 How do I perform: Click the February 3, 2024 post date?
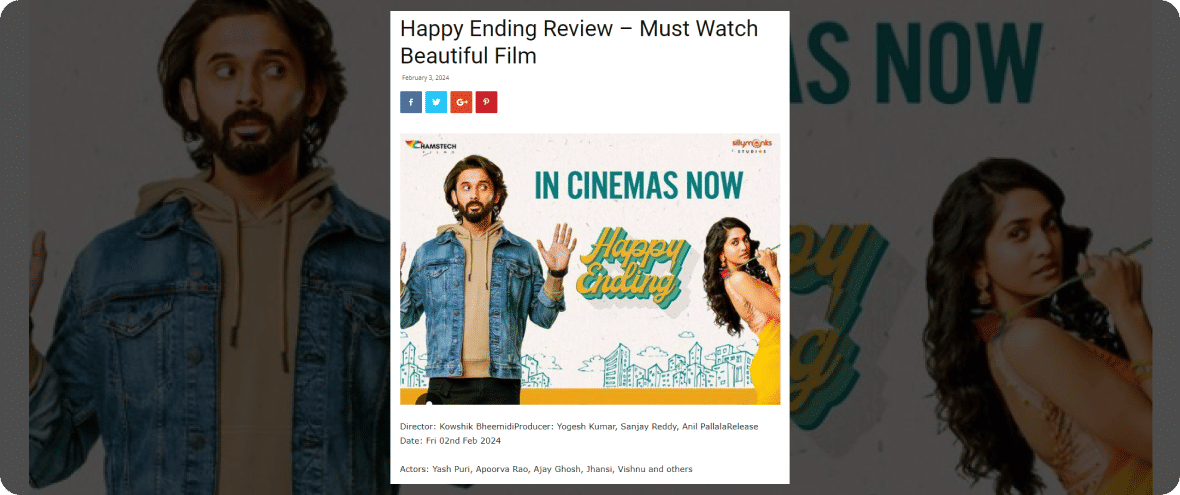pyautogui.click(x=425, y=77)
